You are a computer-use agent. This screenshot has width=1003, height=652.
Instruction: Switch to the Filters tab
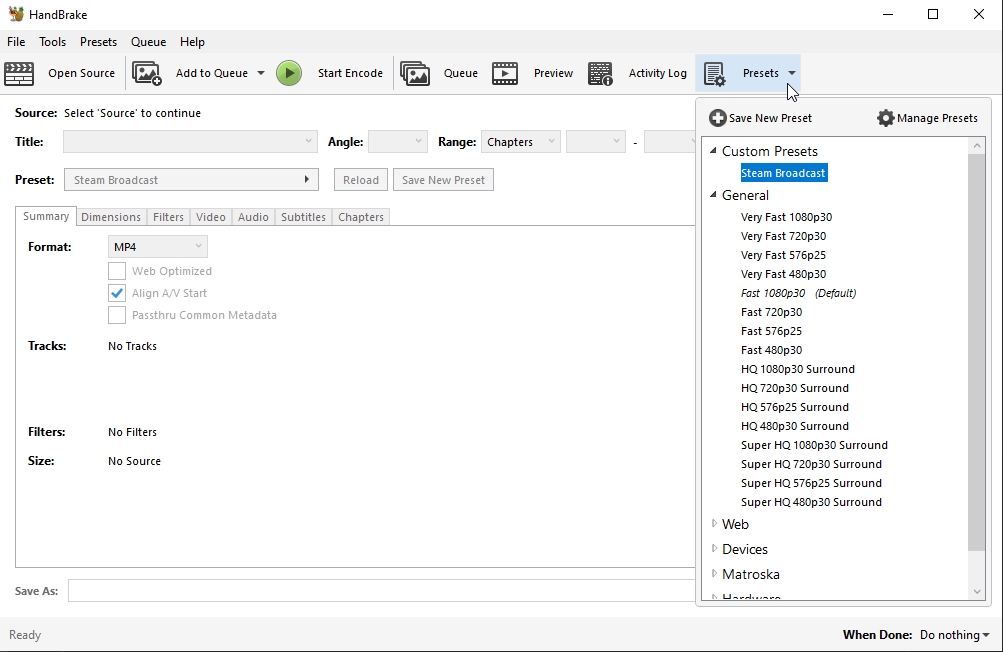coord(168,217)
